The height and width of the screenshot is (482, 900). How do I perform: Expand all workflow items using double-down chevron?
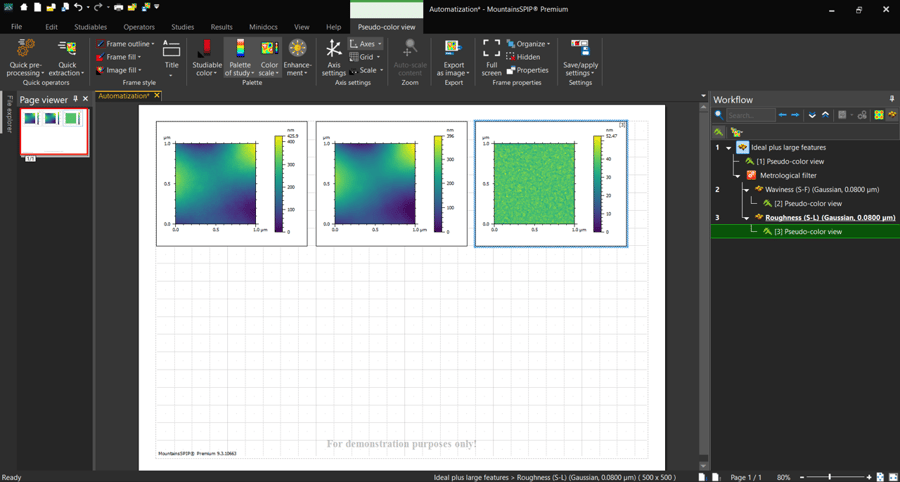click(x=812, y=115)
